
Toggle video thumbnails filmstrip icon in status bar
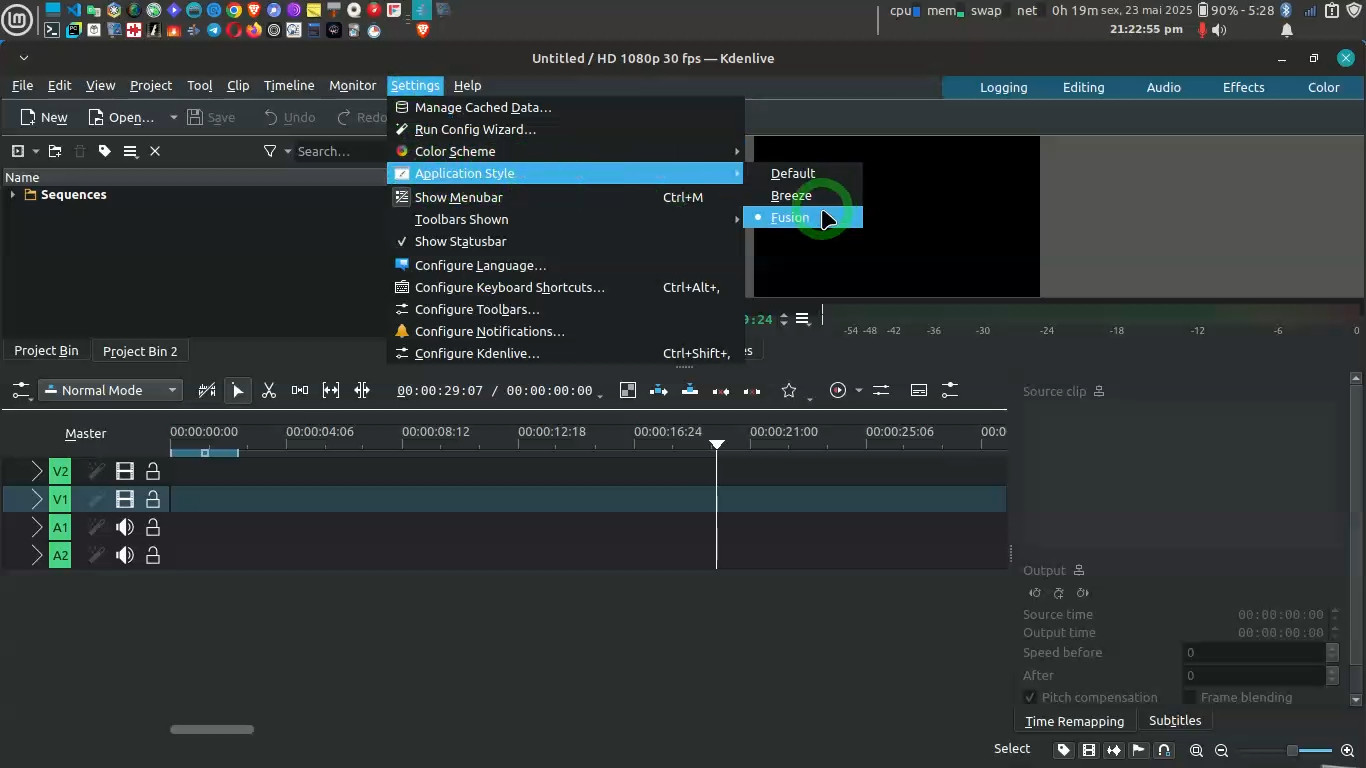click(1089, 750)
